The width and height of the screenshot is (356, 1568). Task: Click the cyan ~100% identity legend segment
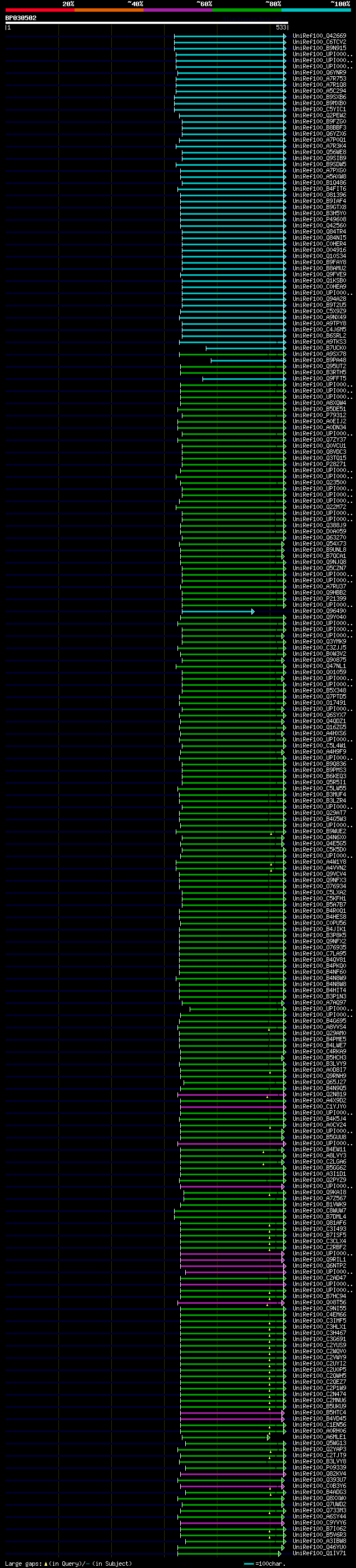tap(316, 10)
